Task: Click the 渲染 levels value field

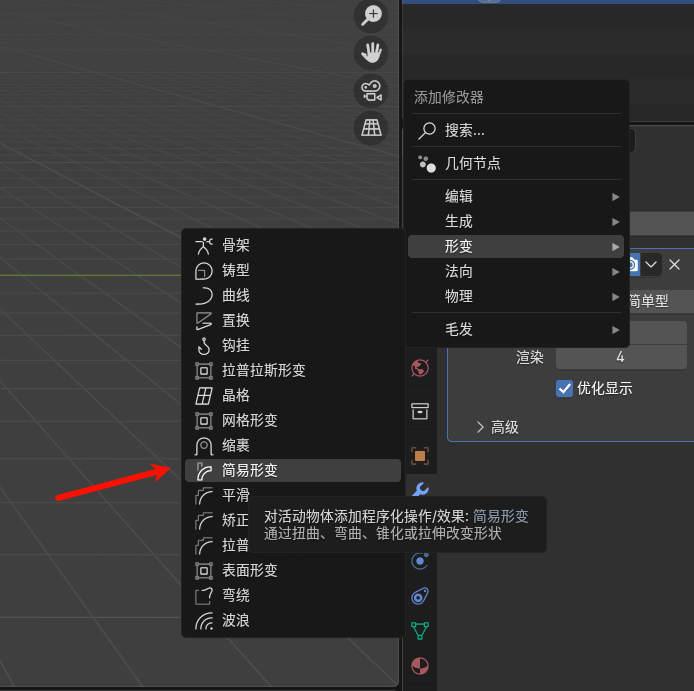Action: (x=620, y=357)
